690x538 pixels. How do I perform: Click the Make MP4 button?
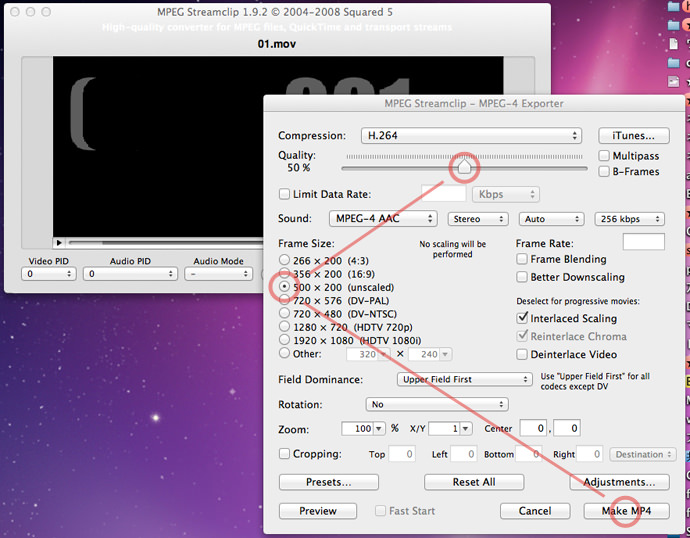click(625, 511)
